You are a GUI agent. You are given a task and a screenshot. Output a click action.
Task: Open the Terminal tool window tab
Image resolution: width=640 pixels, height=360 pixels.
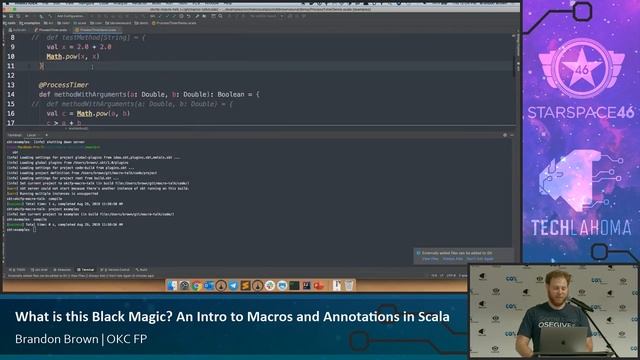86,270
